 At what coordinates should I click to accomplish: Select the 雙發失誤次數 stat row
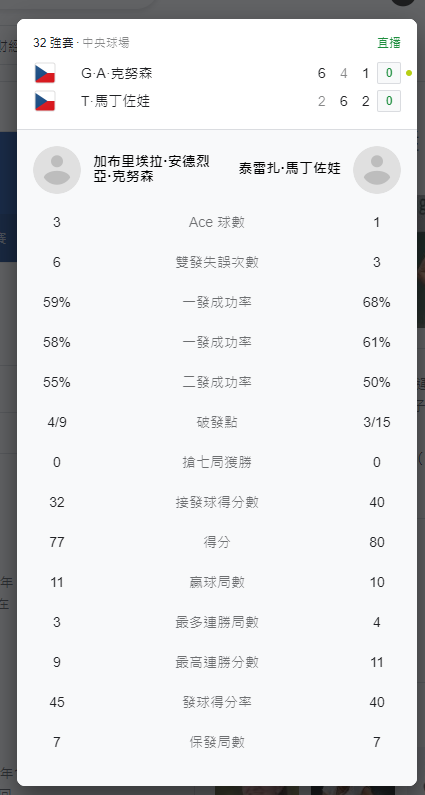(217, 262)
